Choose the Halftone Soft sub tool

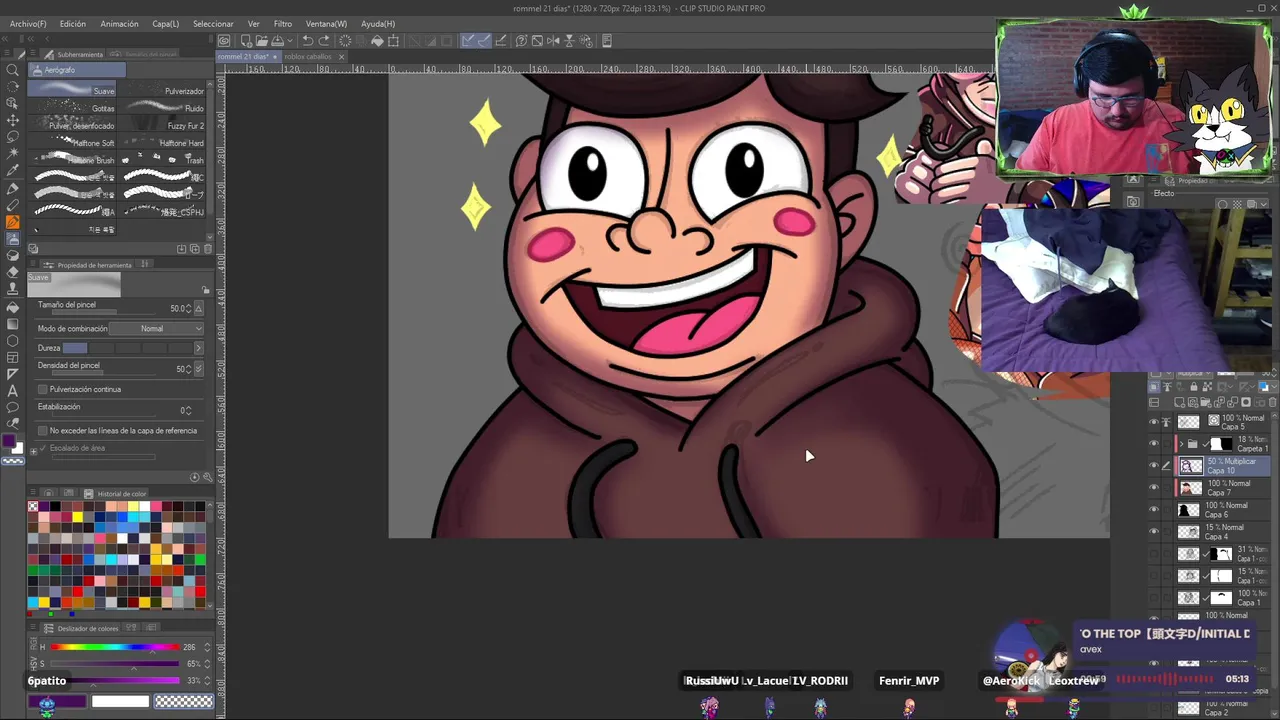[73, 143]
